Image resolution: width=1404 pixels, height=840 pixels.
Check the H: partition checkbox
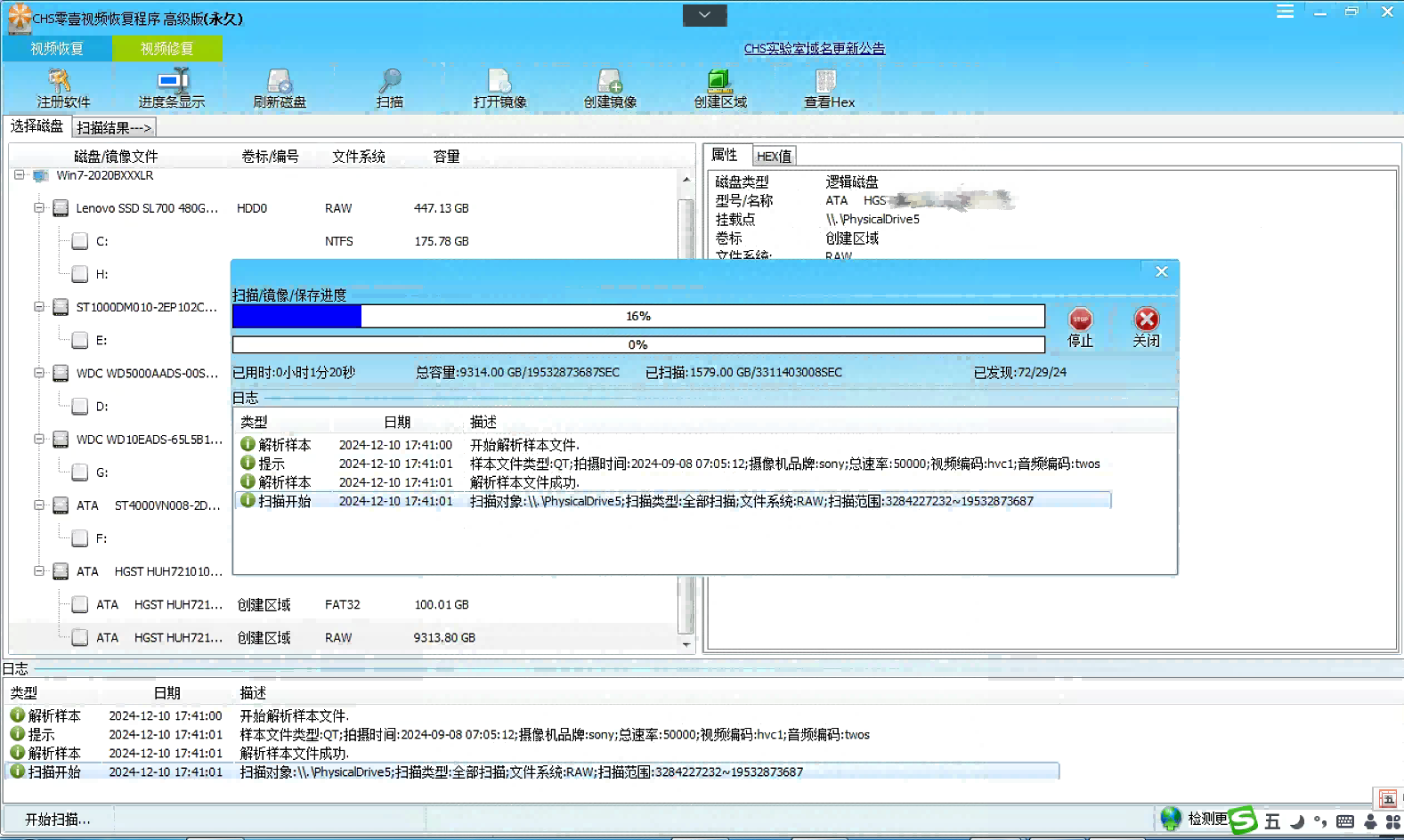point(80,274)
